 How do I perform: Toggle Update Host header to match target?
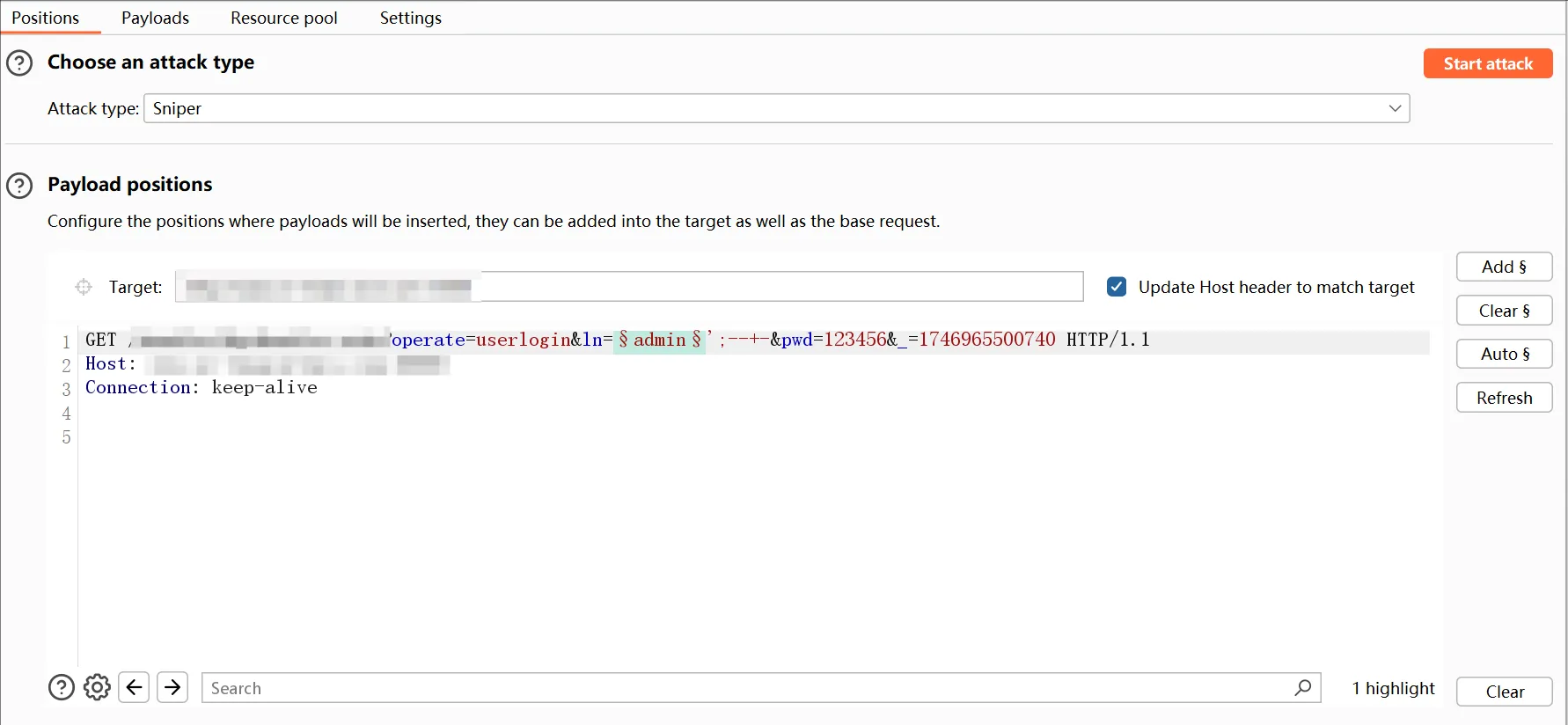(x=1117, y=287)
